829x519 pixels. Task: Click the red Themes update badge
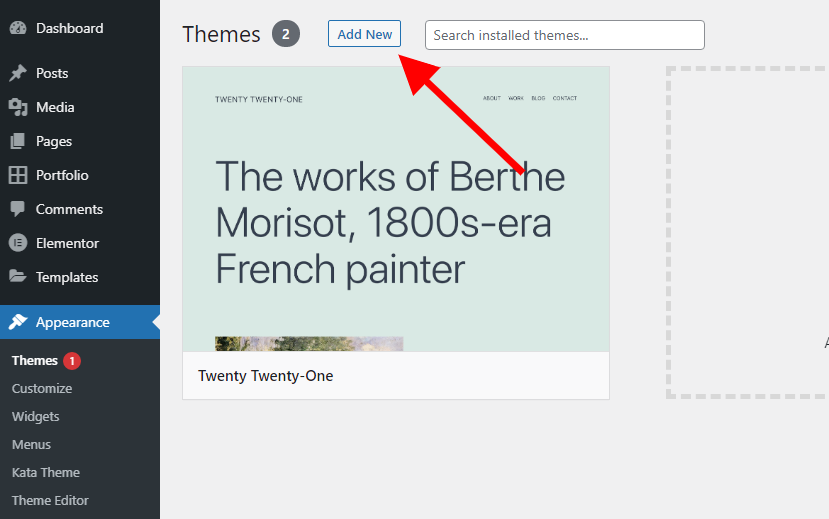coord(72,361)
